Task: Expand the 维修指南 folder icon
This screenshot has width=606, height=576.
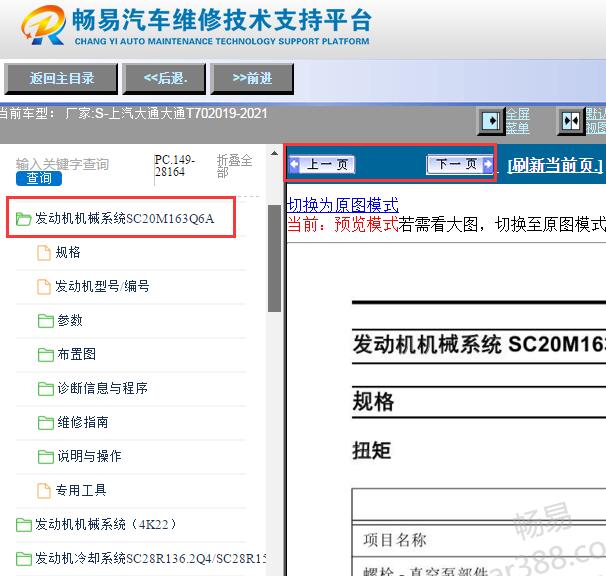Action: (46, 423)
